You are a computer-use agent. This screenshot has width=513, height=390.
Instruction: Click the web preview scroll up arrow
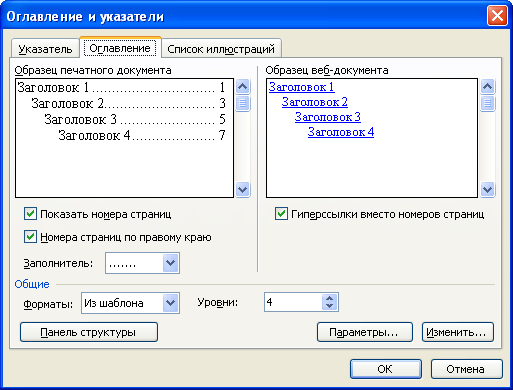click(x=487, y=87)
